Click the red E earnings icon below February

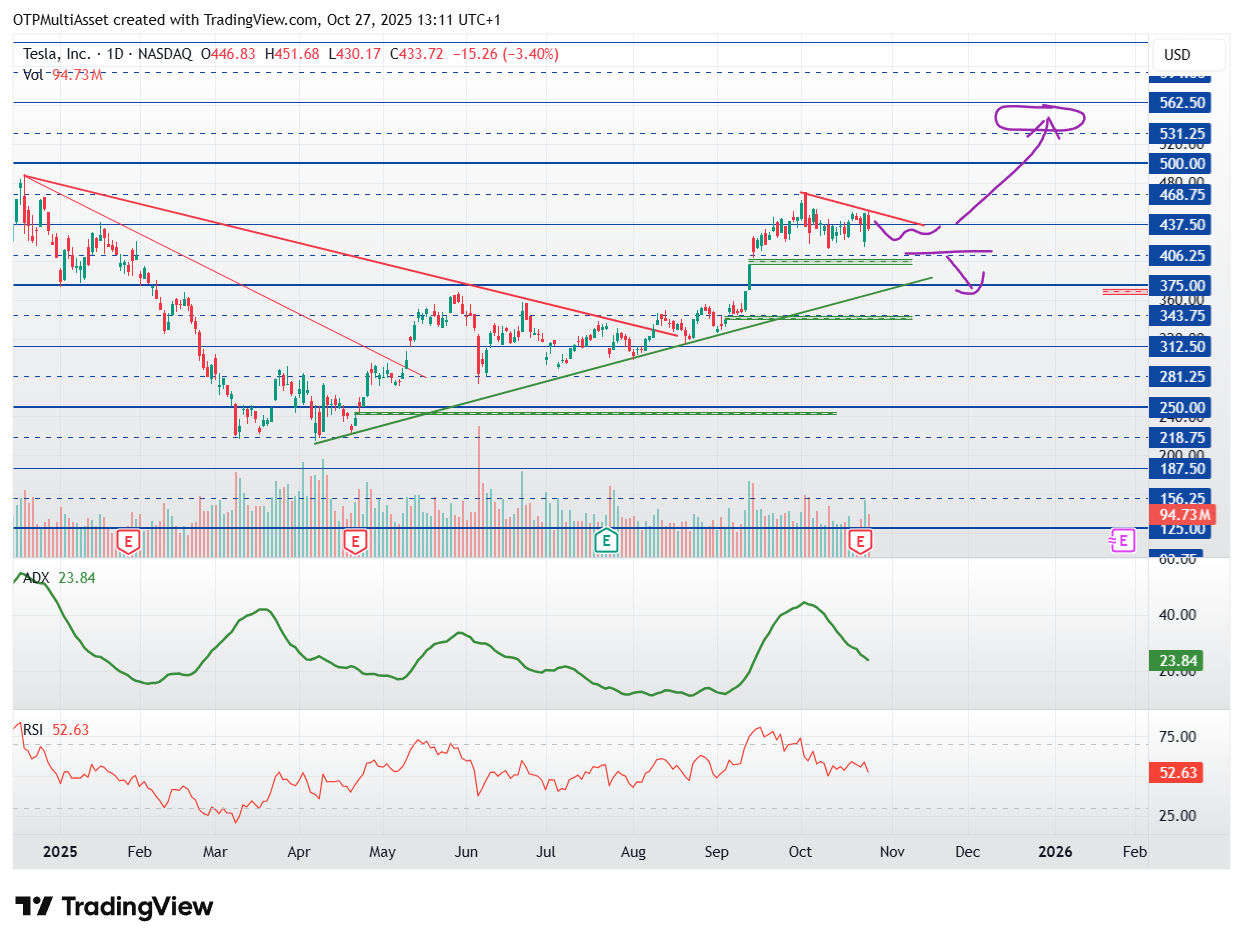(127, 542)
